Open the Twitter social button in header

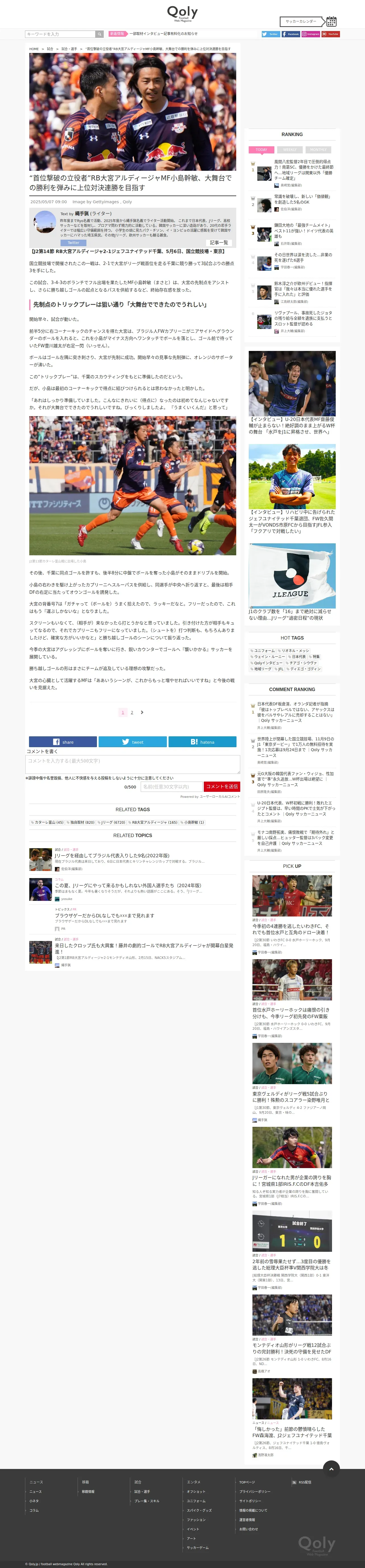click(270, 34)
